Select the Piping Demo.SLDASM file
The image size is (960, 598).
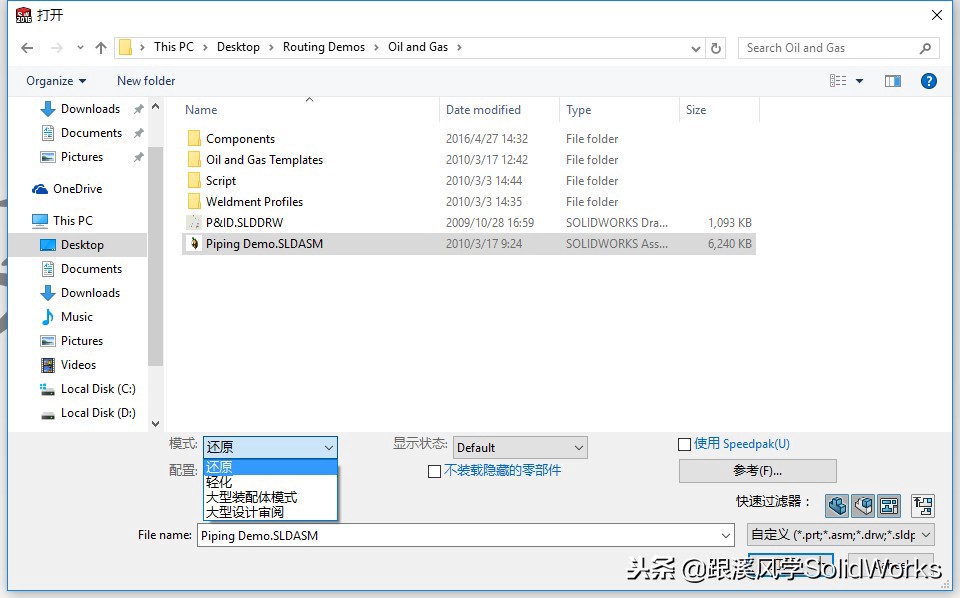262,243
